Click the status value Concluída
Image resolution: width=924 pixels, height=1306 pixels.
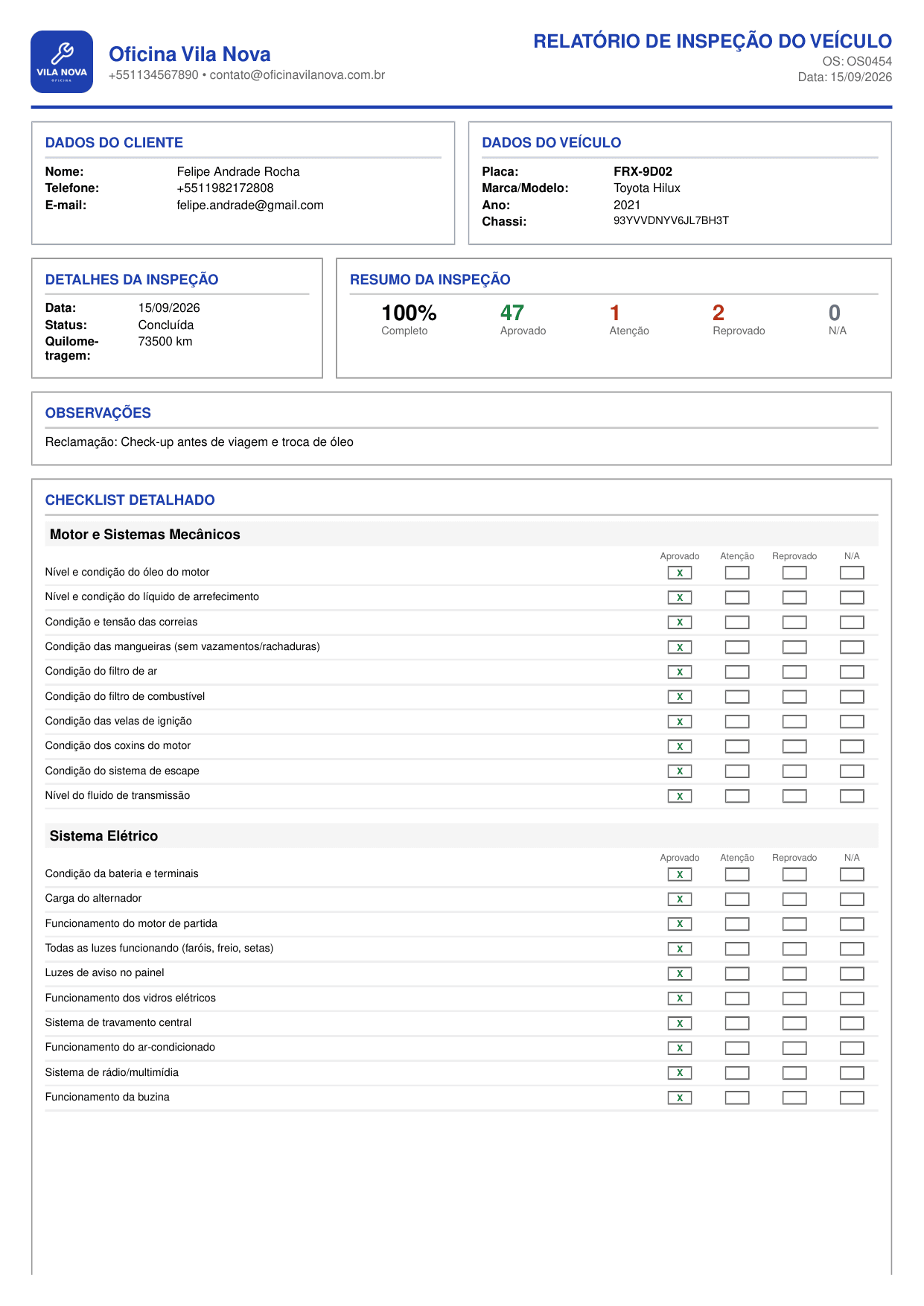[166, 325]
